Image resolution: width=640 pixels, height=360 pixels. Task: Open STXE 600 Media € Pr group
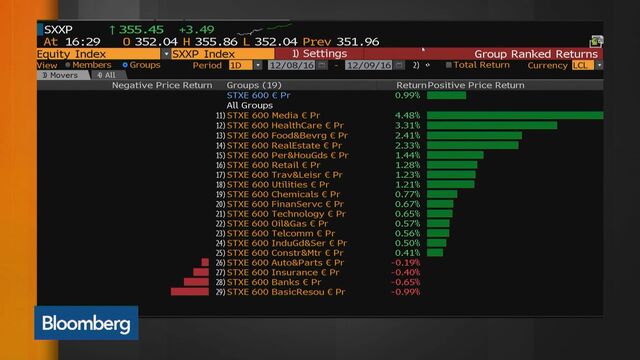[x=273, y=115]
